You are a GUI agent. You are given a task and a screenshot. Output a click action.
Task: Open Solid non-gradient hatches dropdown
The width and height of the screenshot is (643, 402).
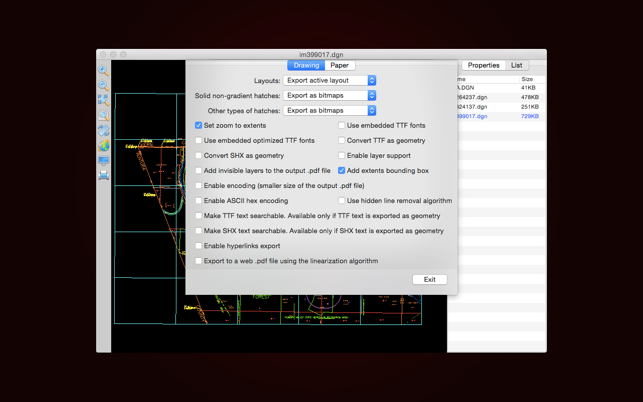click(330, 95)
